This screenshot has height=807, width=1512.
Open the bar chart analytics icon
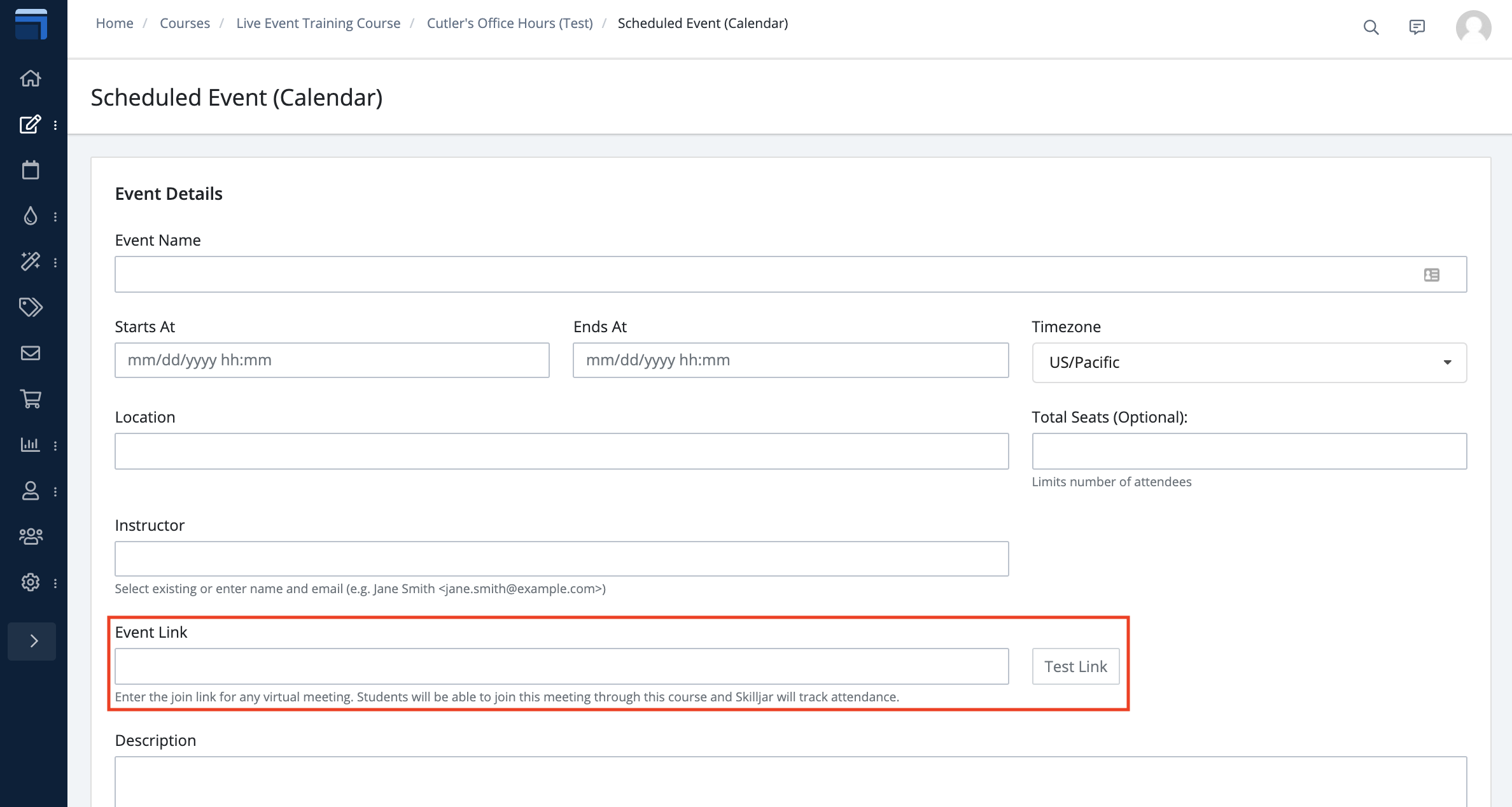point(31,445)
